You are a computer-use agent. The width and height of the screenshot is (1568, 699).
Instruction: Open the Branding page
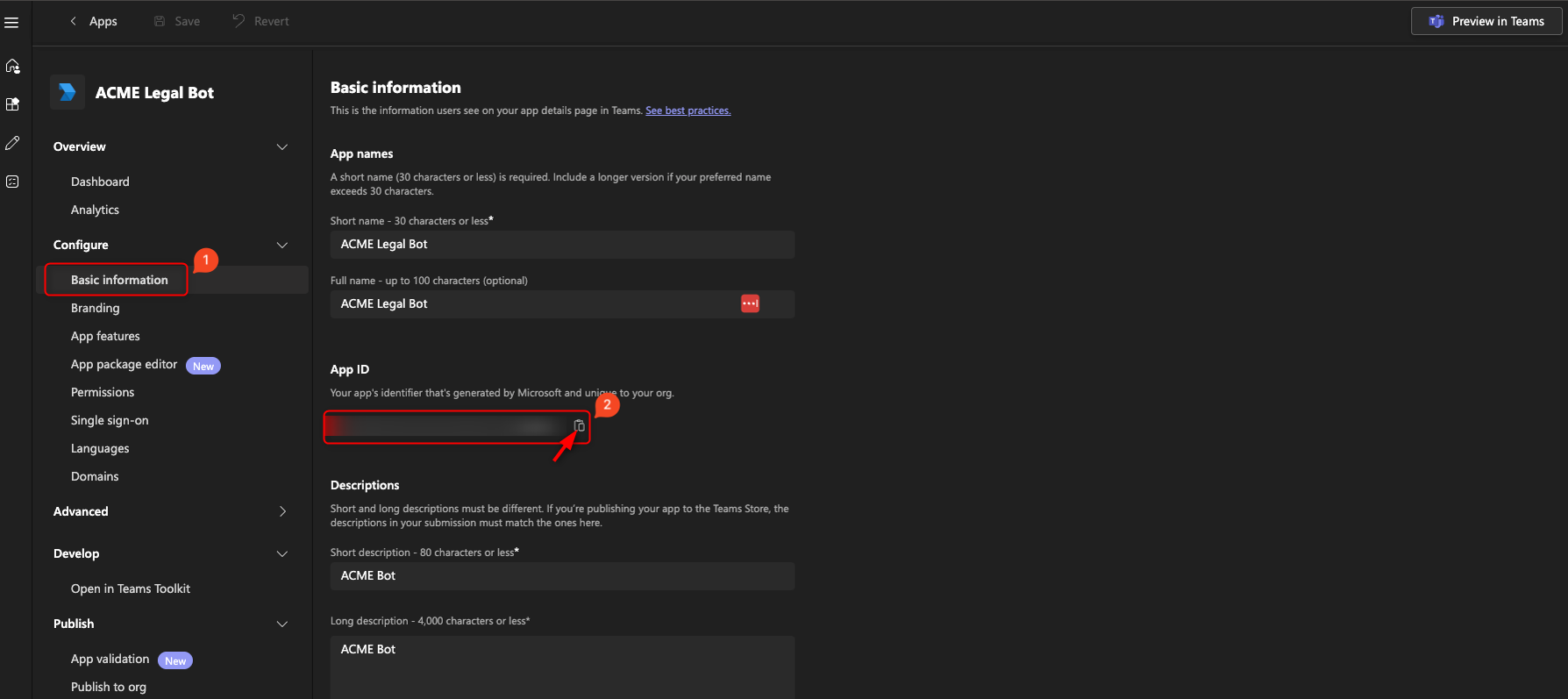coord(95,308)
